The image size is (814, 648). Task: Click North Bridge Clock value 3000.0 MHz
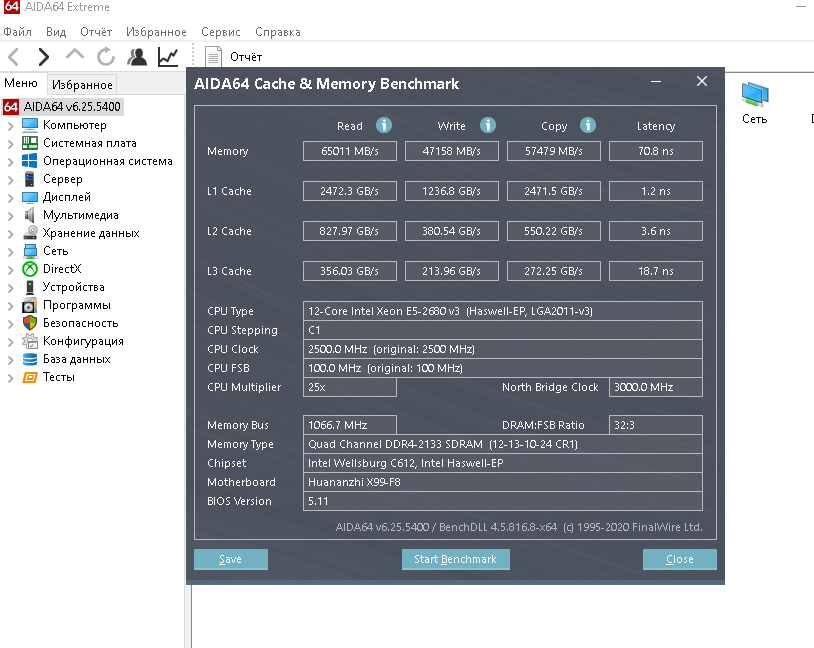click(x=656, y=387)
